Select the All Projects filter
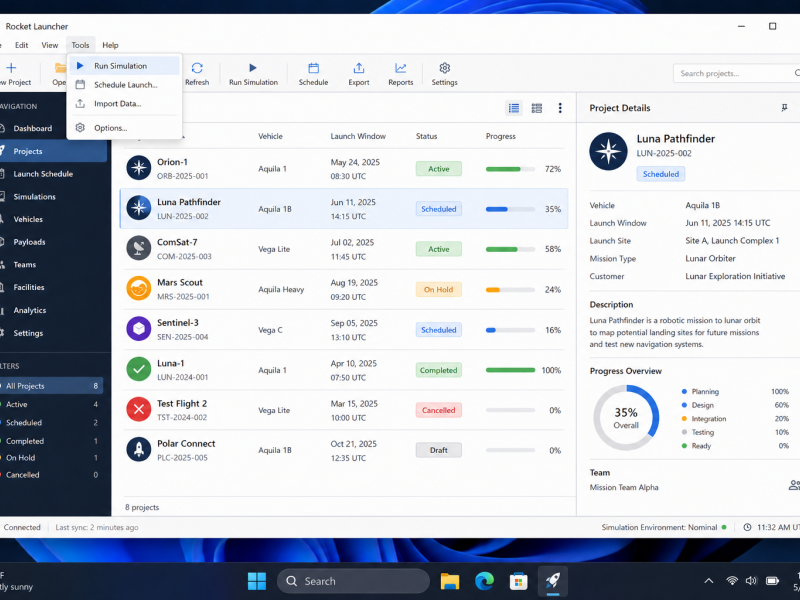800x600 pixels. (51, 386)
